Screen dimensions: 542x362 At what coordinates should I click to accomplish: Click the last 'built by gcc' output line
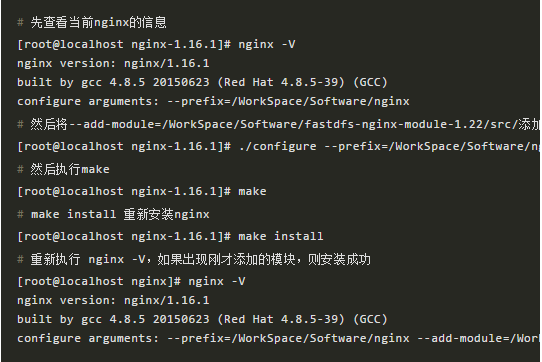tap(202, 319)
